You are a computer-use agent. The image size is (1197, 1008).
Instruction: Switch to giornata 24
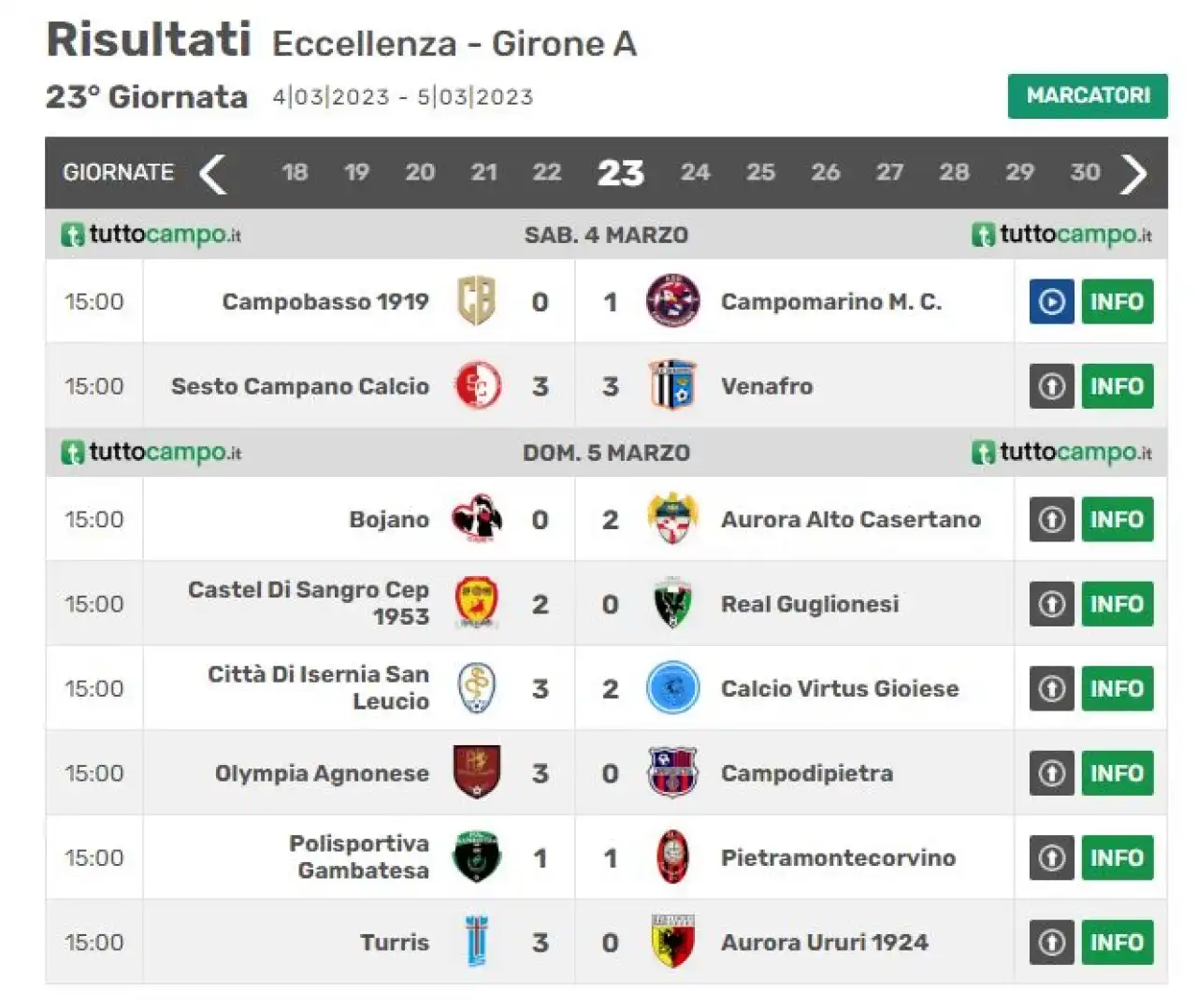click(x=695, y=172)
